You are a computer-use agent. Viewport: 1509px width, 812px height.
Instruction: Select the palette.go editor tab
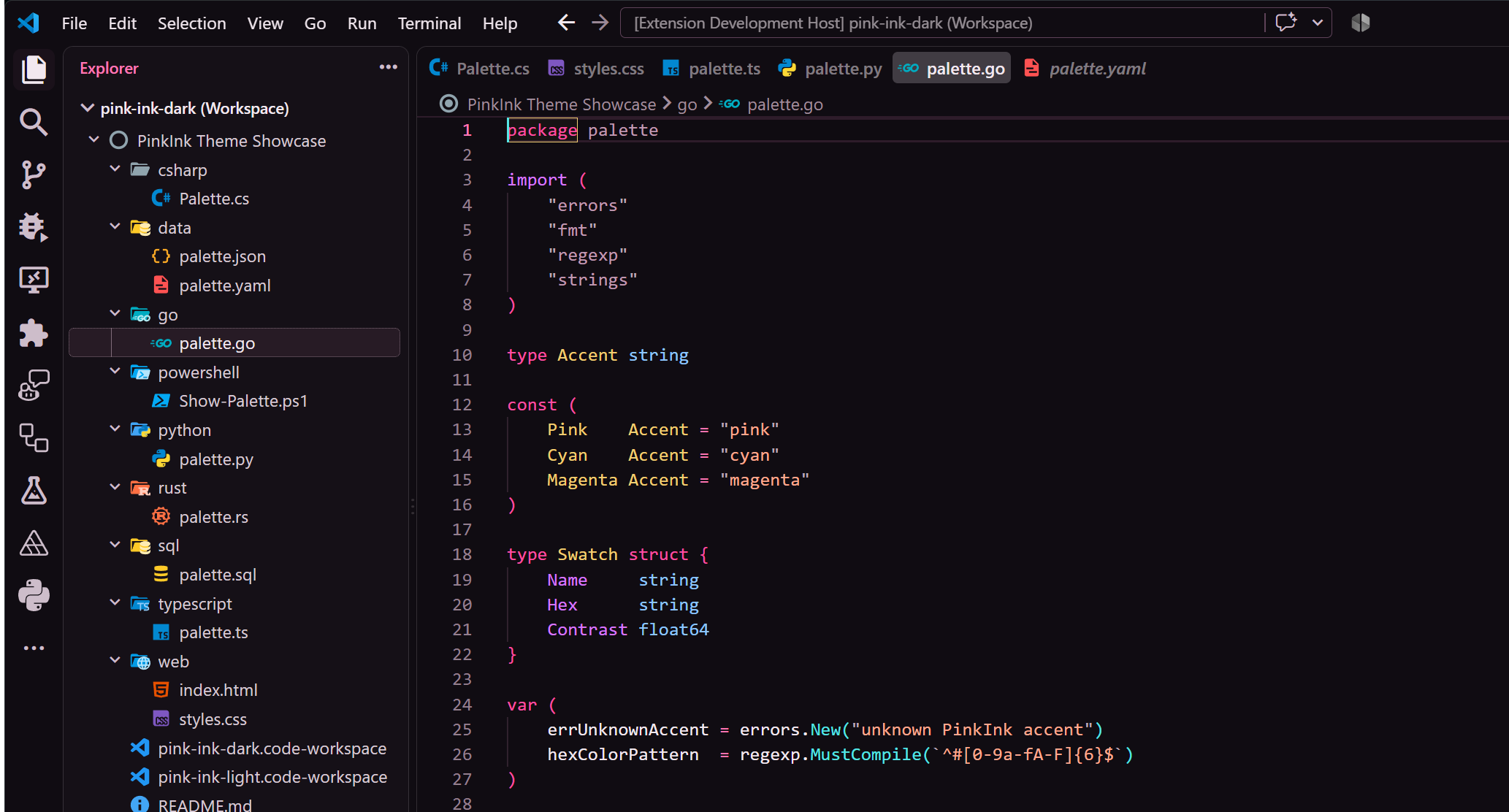click(x=952, y=68)
